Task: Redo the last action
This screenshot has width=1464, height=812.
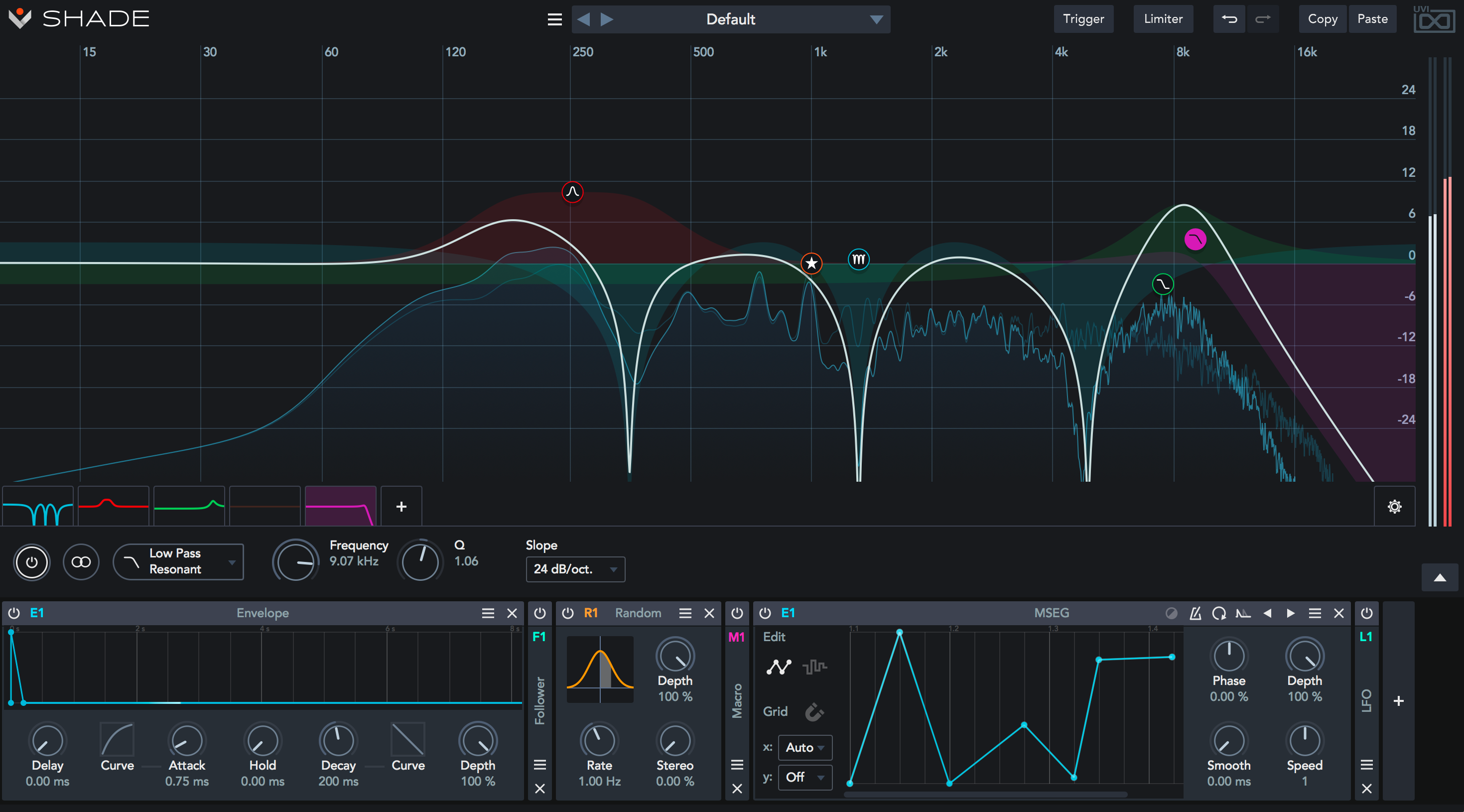Action: tap(1263, 19)
